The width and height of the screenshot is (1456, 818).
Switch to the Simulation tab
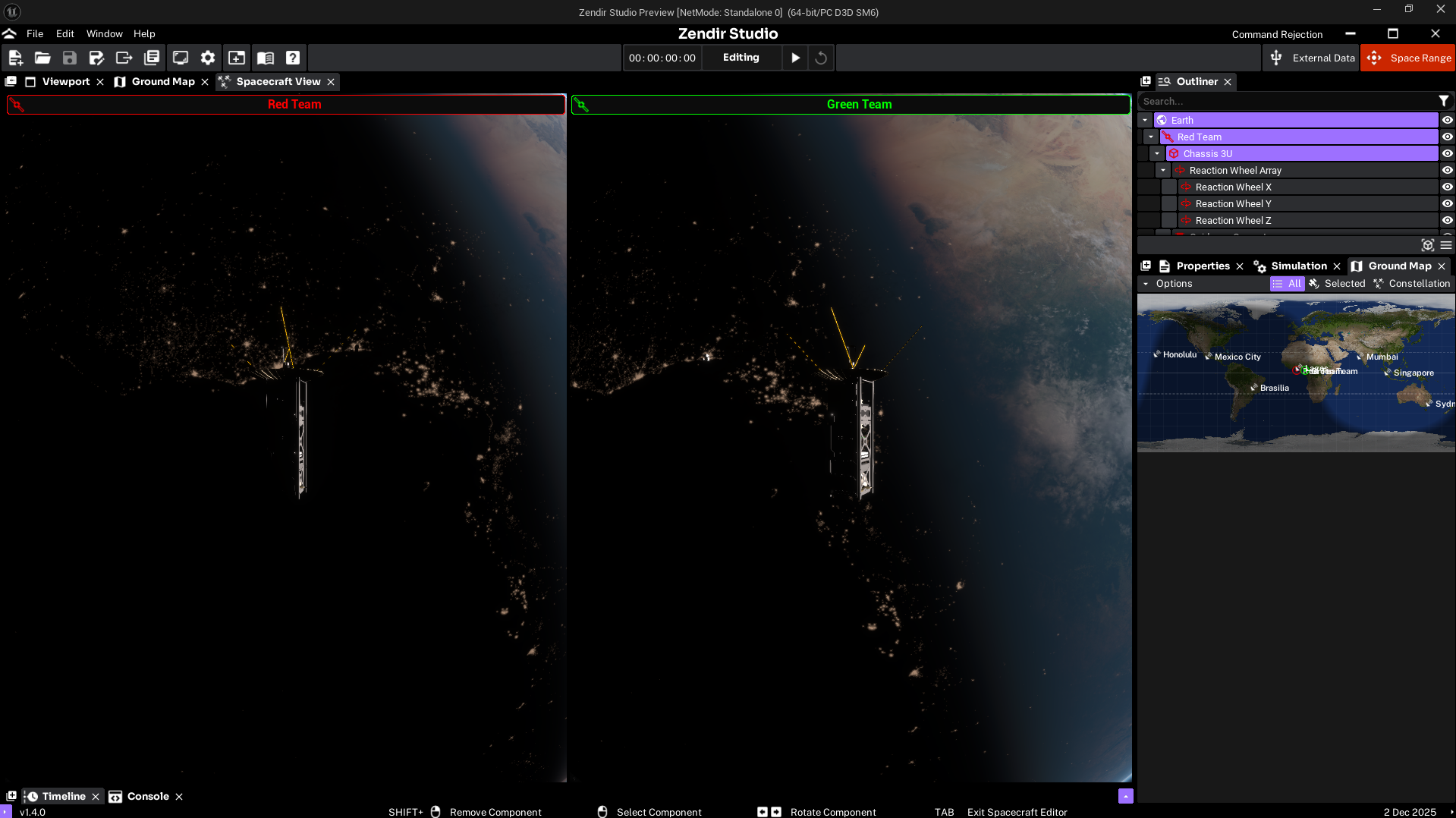pyautogui.click(x=1298, y=266)
